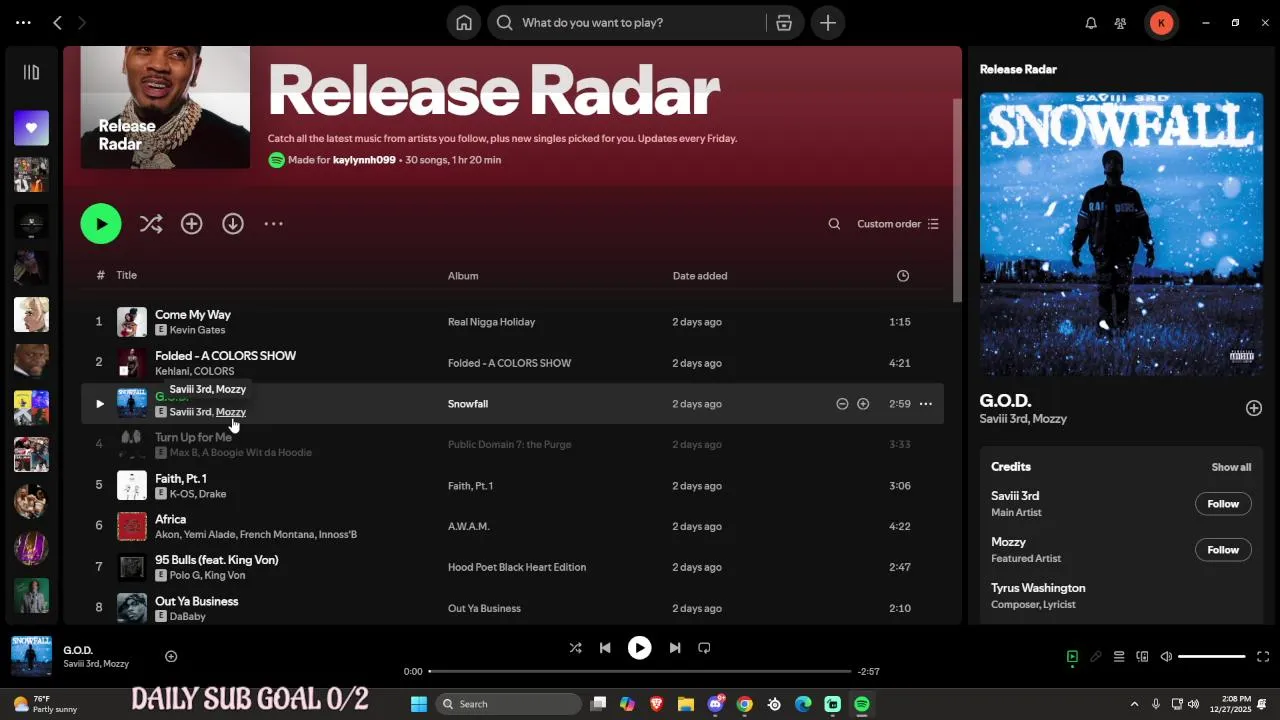Open Mozzy artist link in G.O.D. row
Image resolution: width=1280 pixels, height=720 pixels.
231,412
